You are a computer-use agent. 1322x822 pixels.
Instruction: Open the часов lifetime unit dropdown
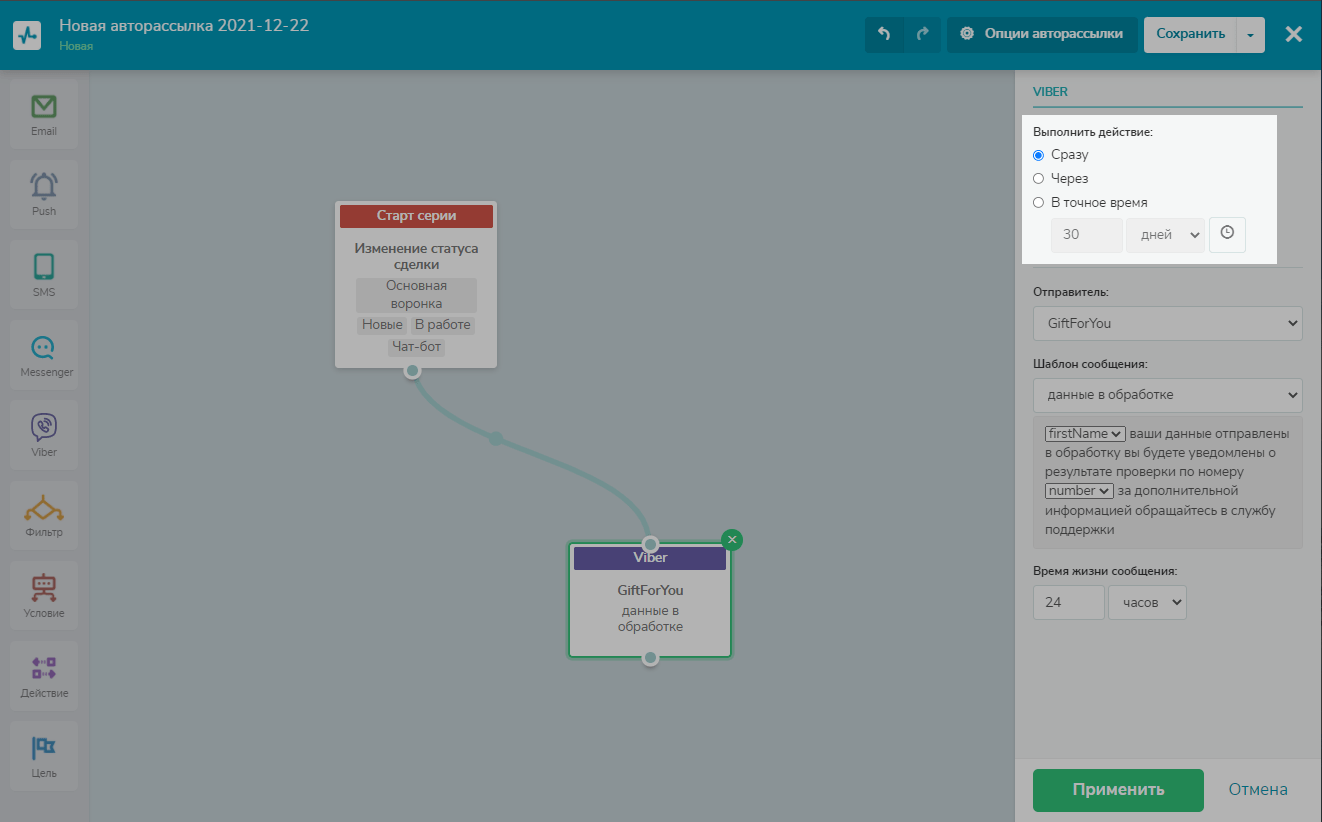(x=1147, y=603)
